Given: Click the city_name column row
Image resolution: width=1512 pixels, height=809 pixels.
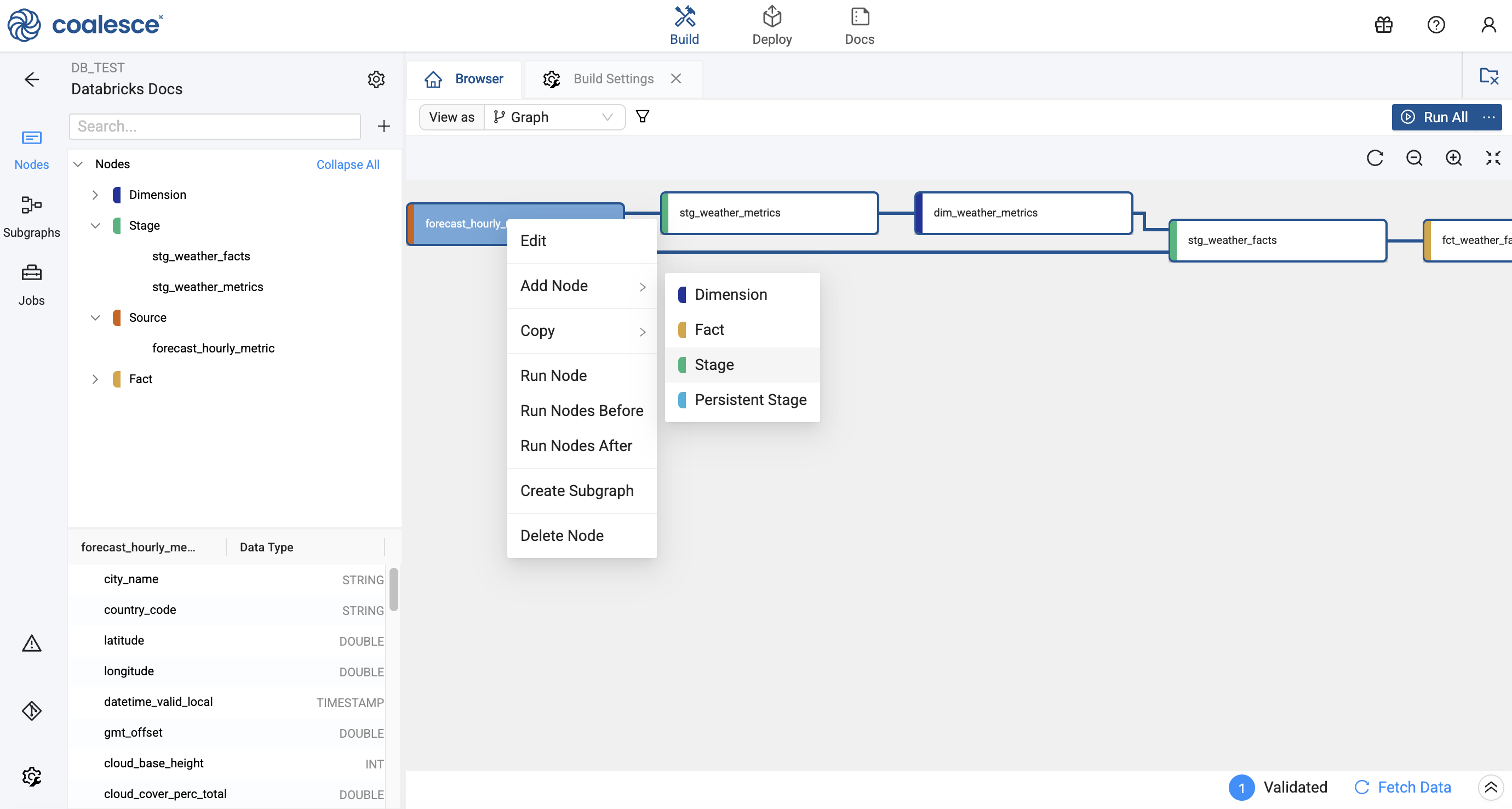Looking at the screenshot, I should (x=227, y=579).
